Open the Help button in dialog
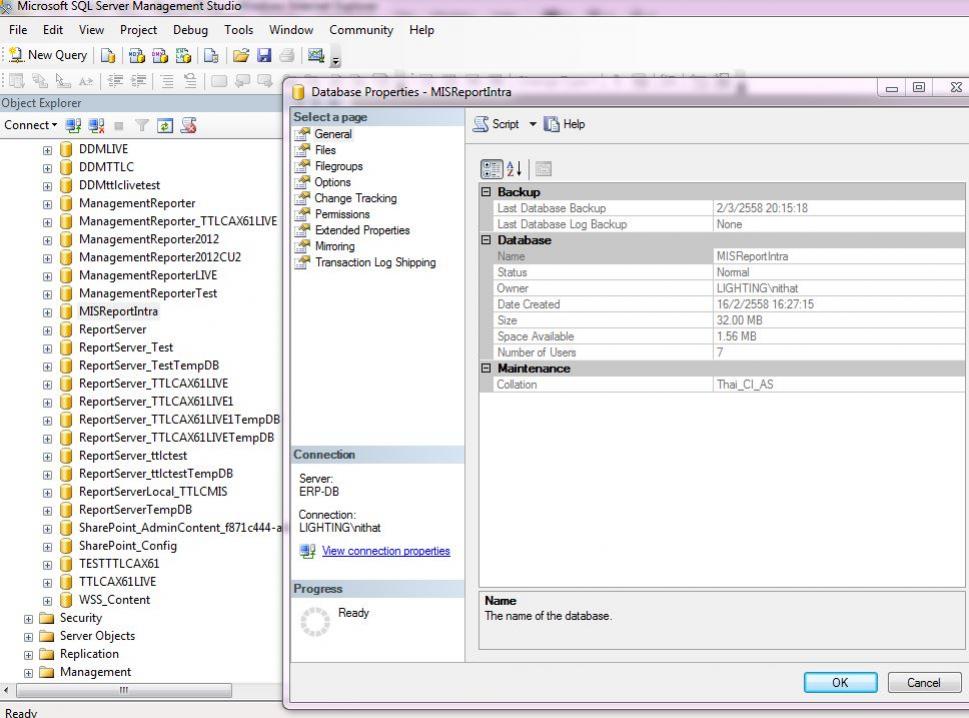This screenshot has width=969, height=718. click(x=564, y=124)
